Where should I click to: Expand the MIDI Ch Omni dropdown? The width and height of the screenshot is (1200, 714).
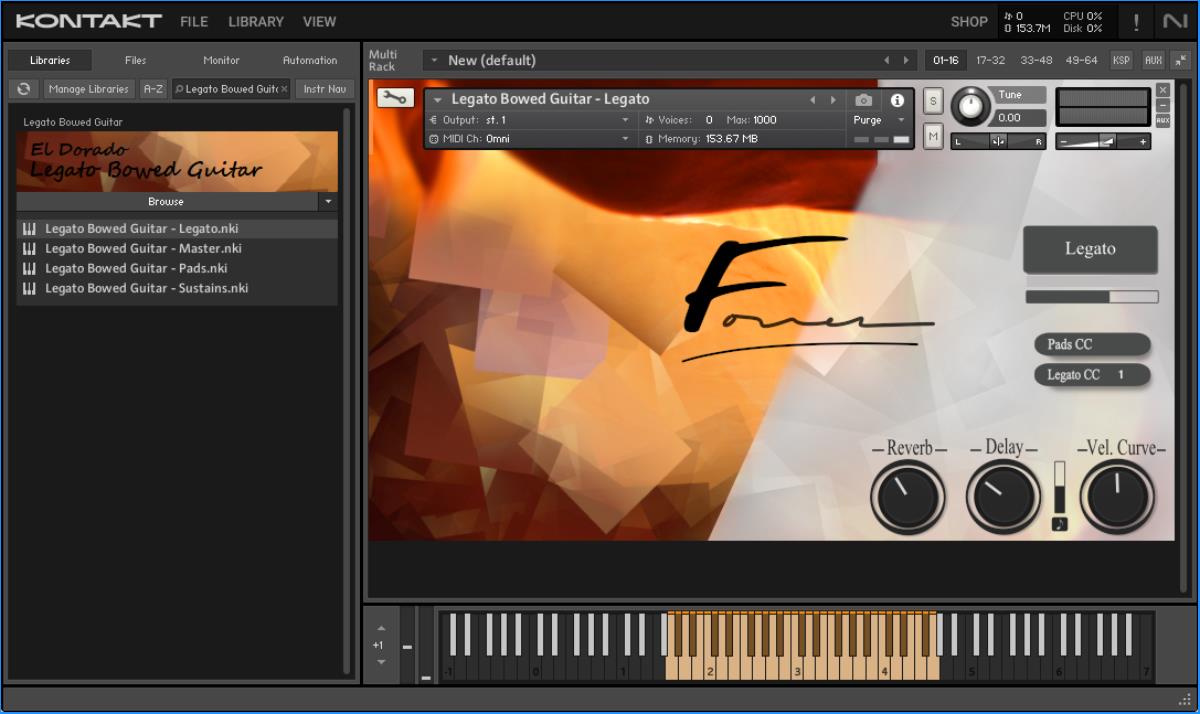coord(626,139)
